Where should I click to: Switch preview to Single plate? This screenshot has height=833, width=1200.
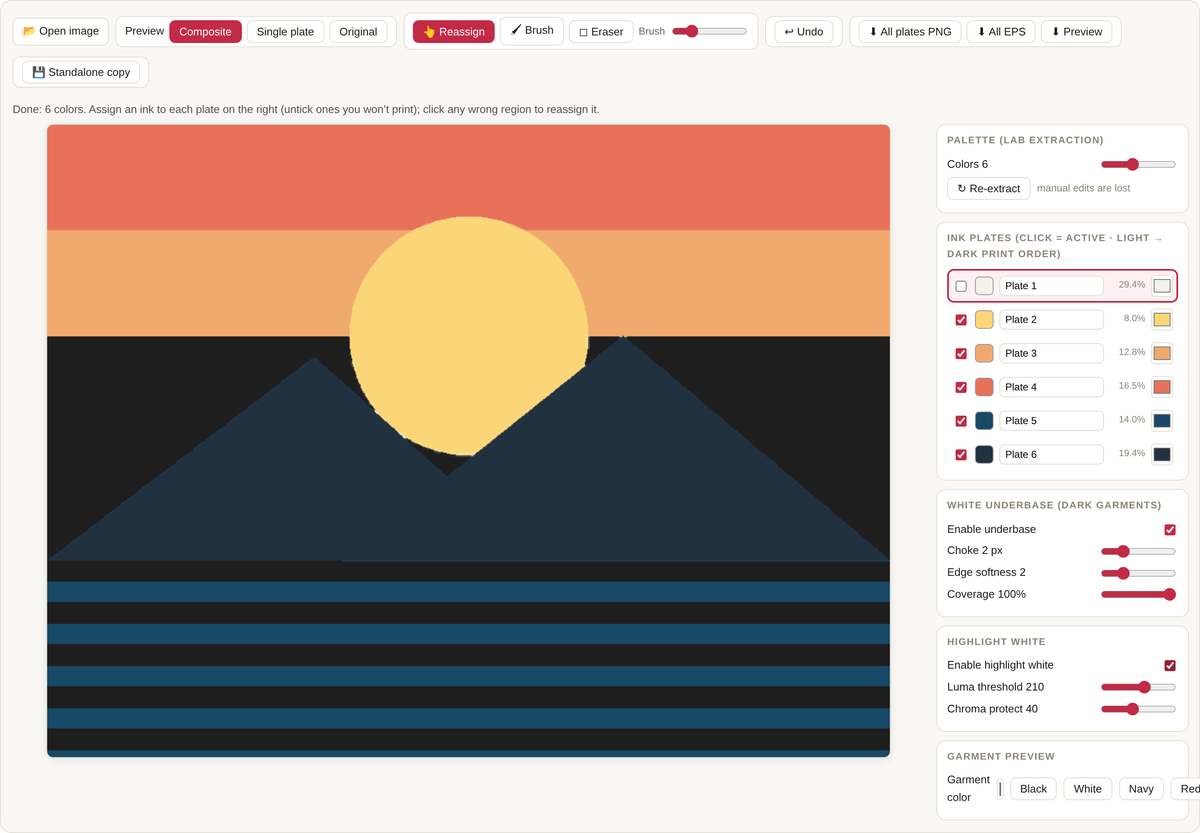[x=285, y=32]
